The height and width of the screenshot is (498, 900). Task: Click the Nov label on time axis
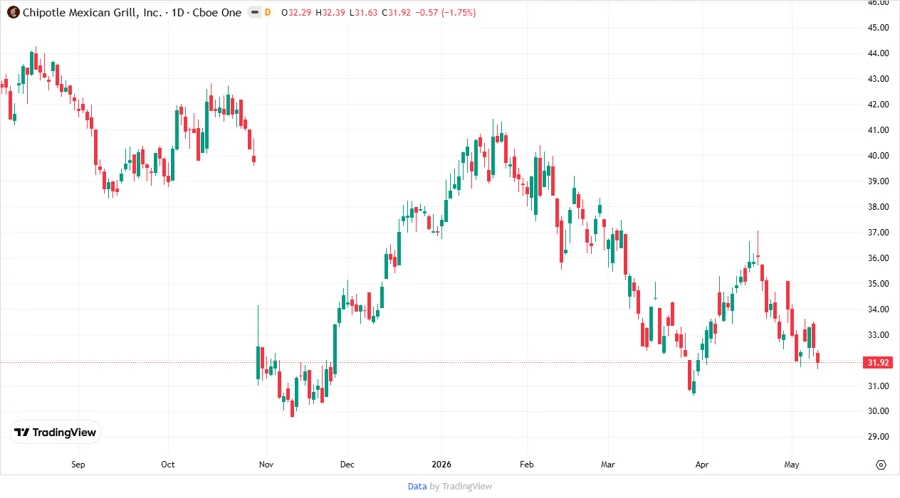[x=266, y=465]
